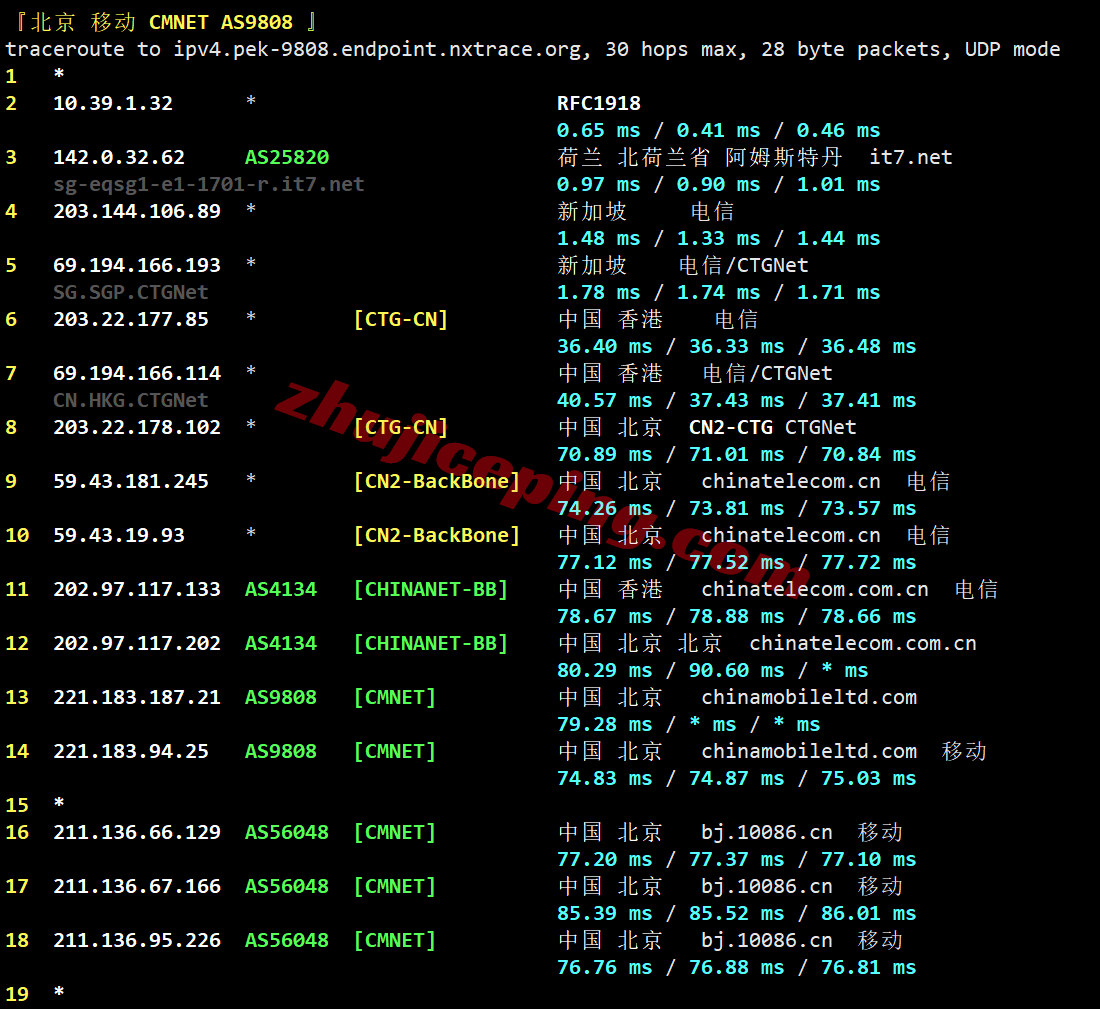
Task: Click the CN.HKG.CTGNet hostname
Action: [x=131, y=400]
